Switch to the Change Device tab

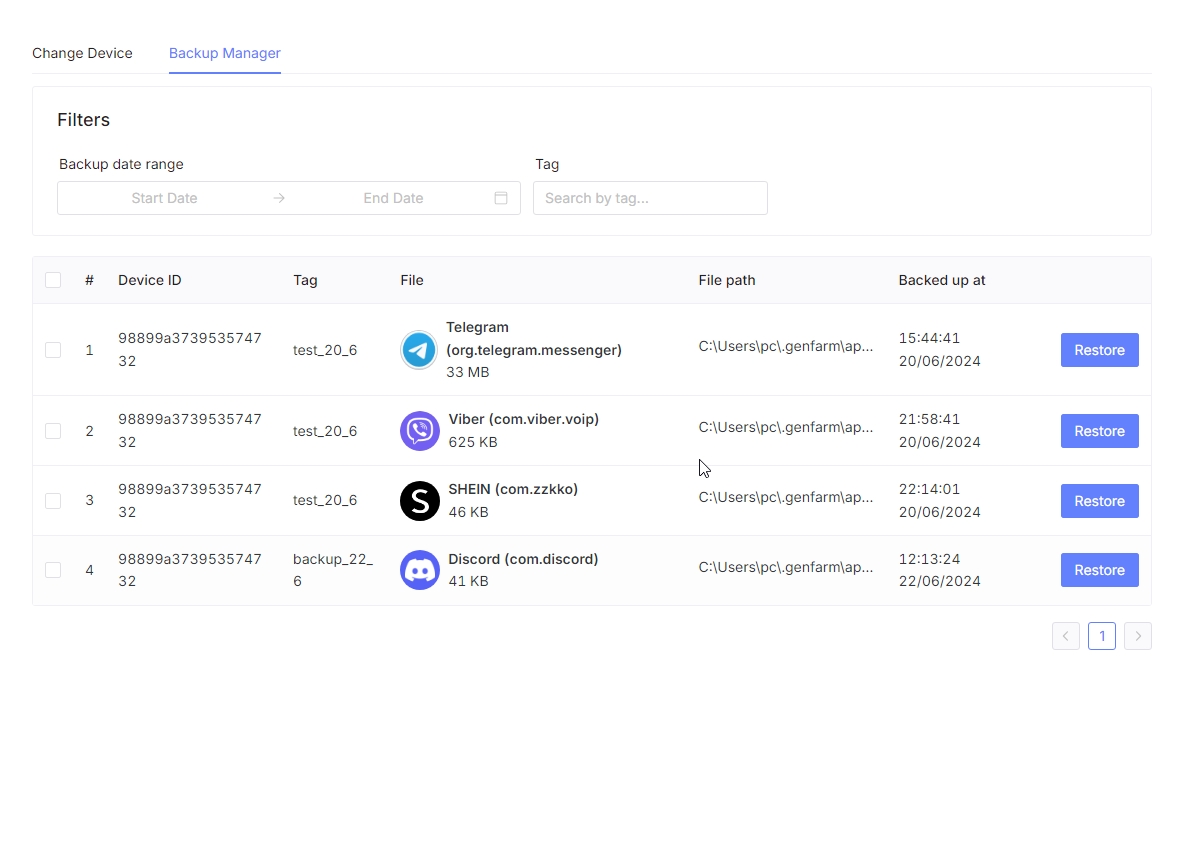(82, 53)
